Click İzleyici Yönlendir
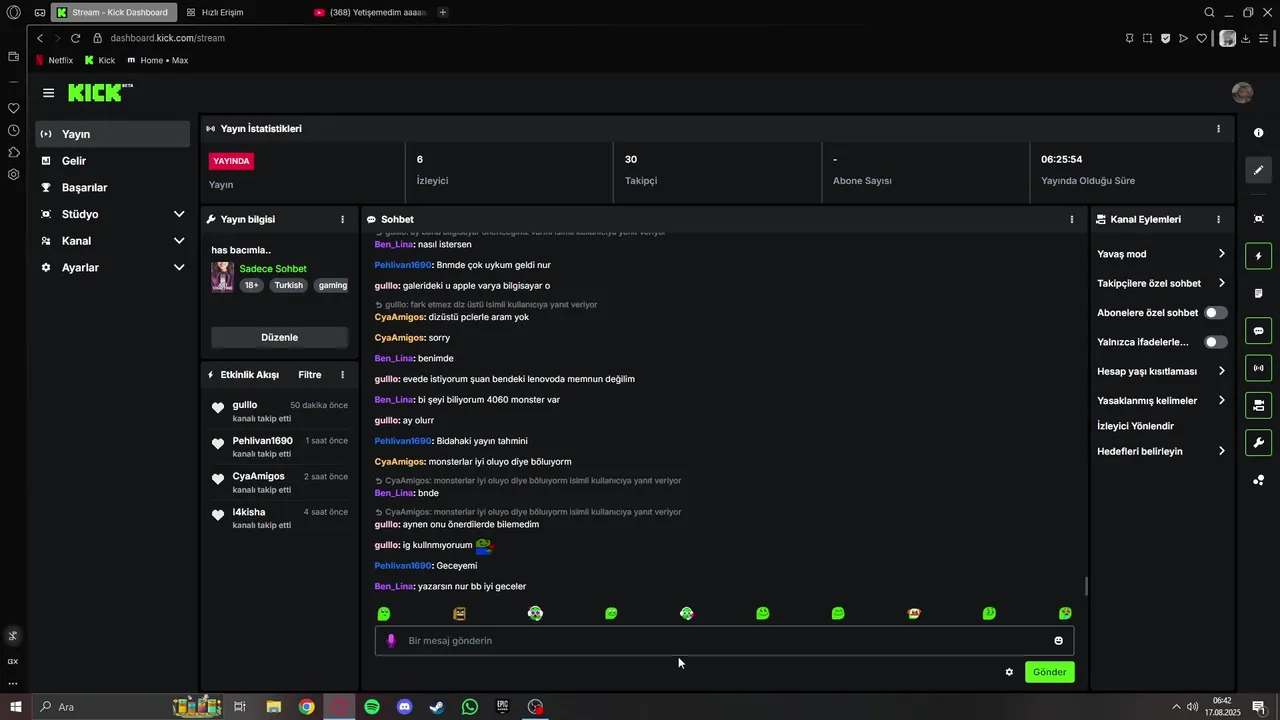 [x=1135, y=426]
